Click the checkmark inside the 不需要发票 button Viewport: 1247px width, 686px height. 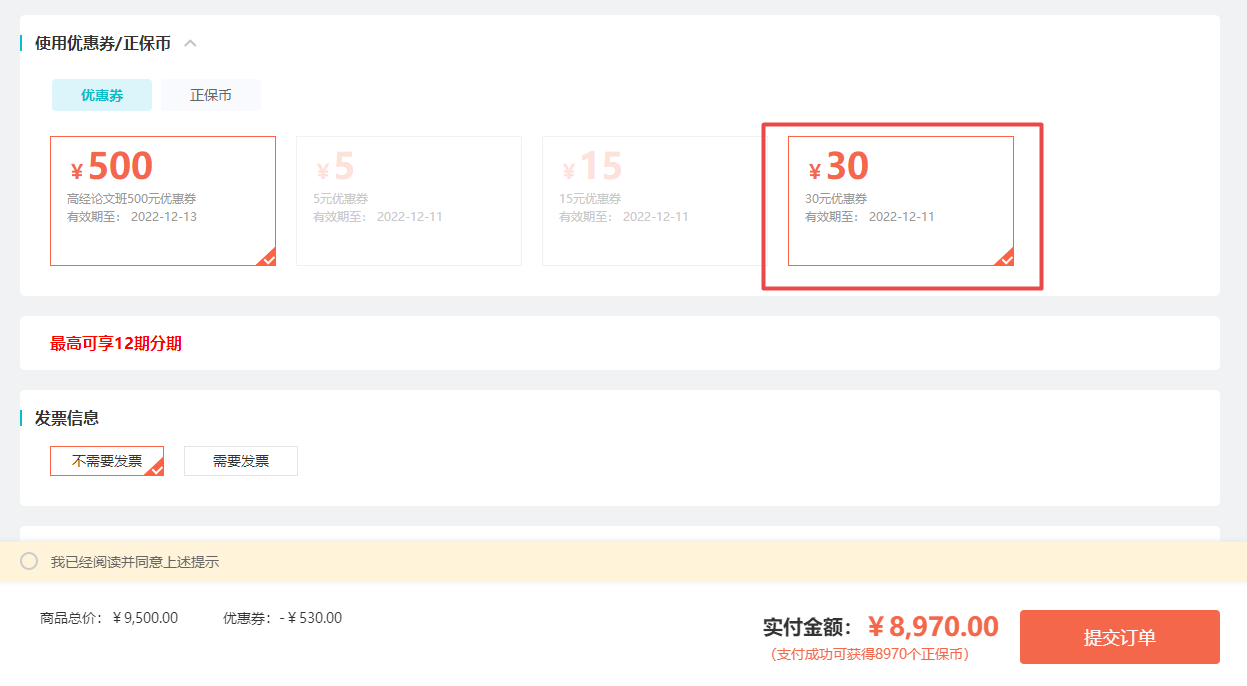[158, 469]
